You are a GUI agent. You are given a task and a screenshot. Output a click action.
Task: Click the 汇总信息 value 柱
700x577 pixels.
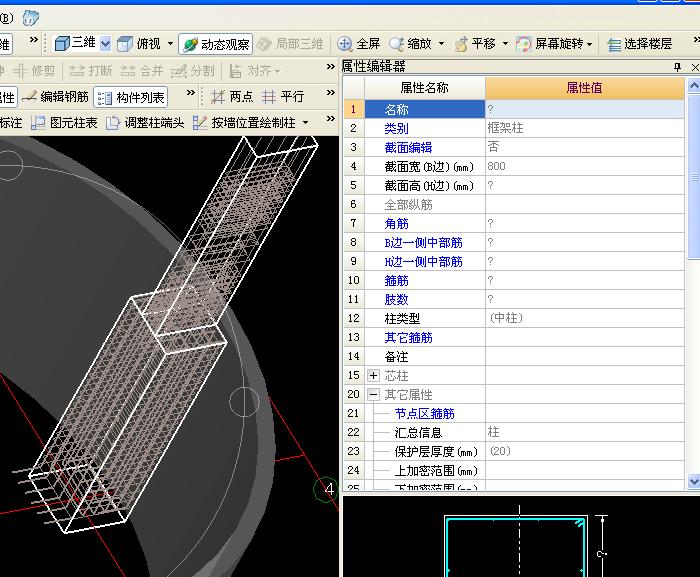tap(584, 432)
